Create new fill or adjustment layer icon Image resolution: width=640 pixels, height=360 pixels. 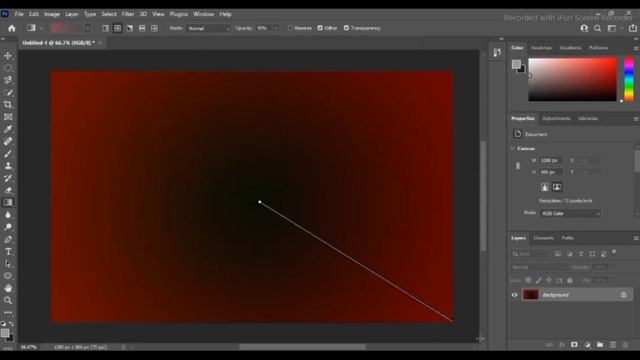tap(587, 345)
